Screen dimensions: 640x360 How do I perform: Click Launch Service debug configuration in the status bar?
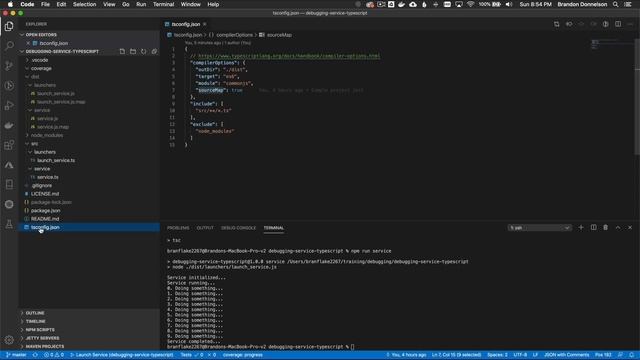coord(122,355)
